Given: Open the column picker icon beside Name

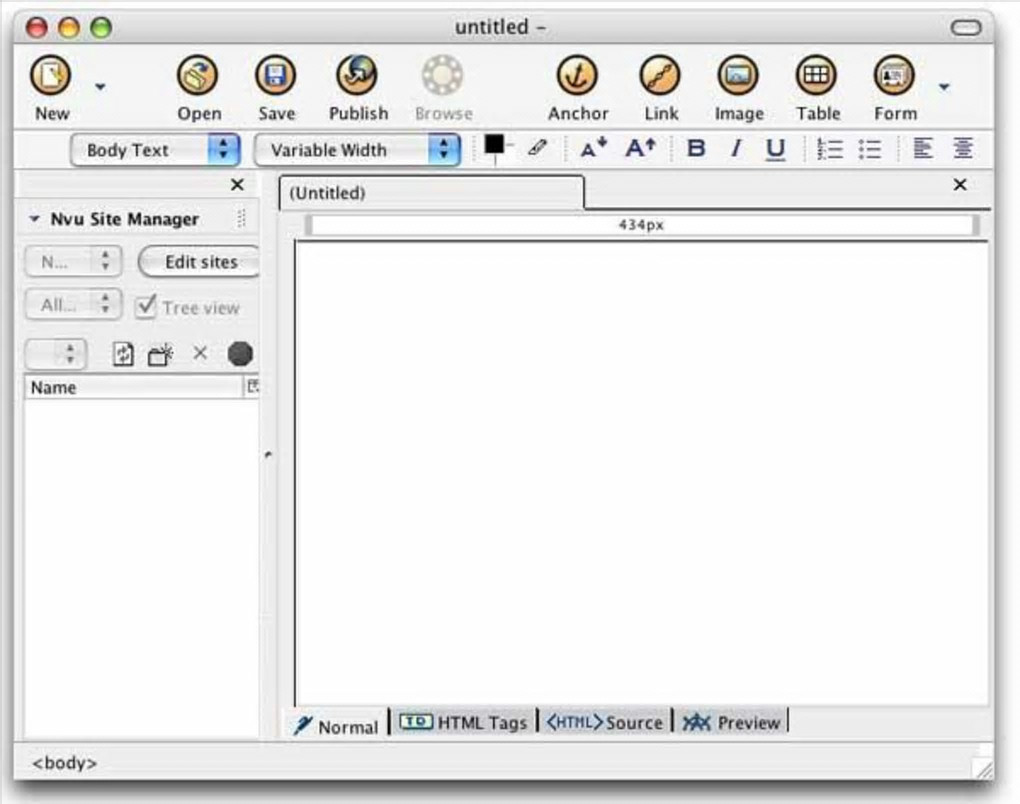Looking at the screenshot, I should (252, 386).
